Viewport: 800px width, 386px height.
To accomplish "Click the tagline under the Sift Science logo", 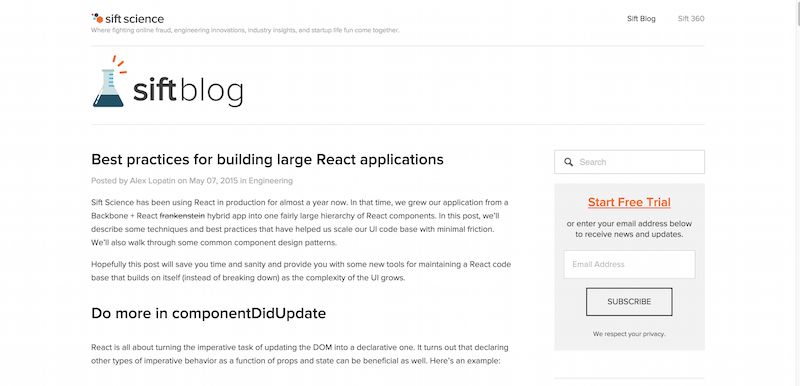I will click(x=245, y=31).
